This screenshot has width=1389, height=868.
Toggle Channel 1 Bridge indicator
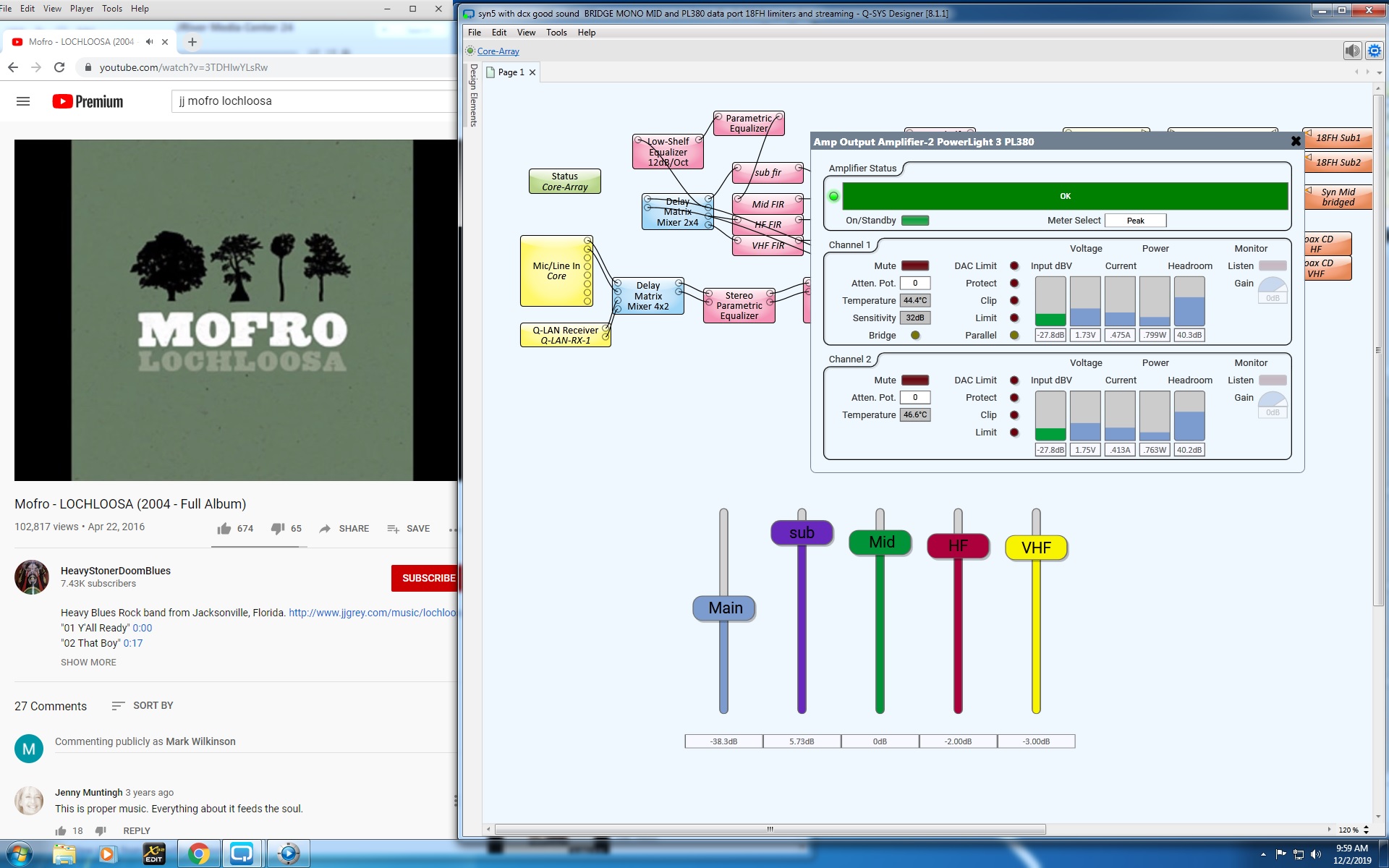(915, 336)
